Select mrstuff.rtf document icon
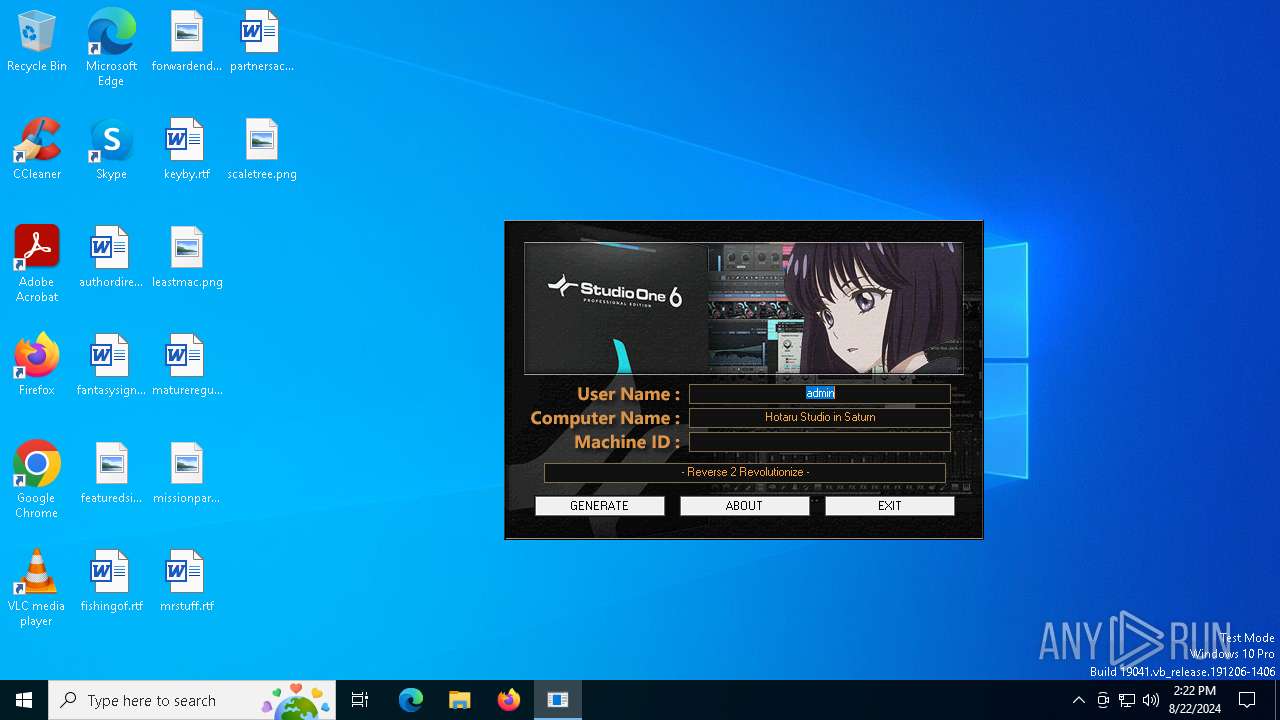The image size is (1280, 720). click(187, 582)
